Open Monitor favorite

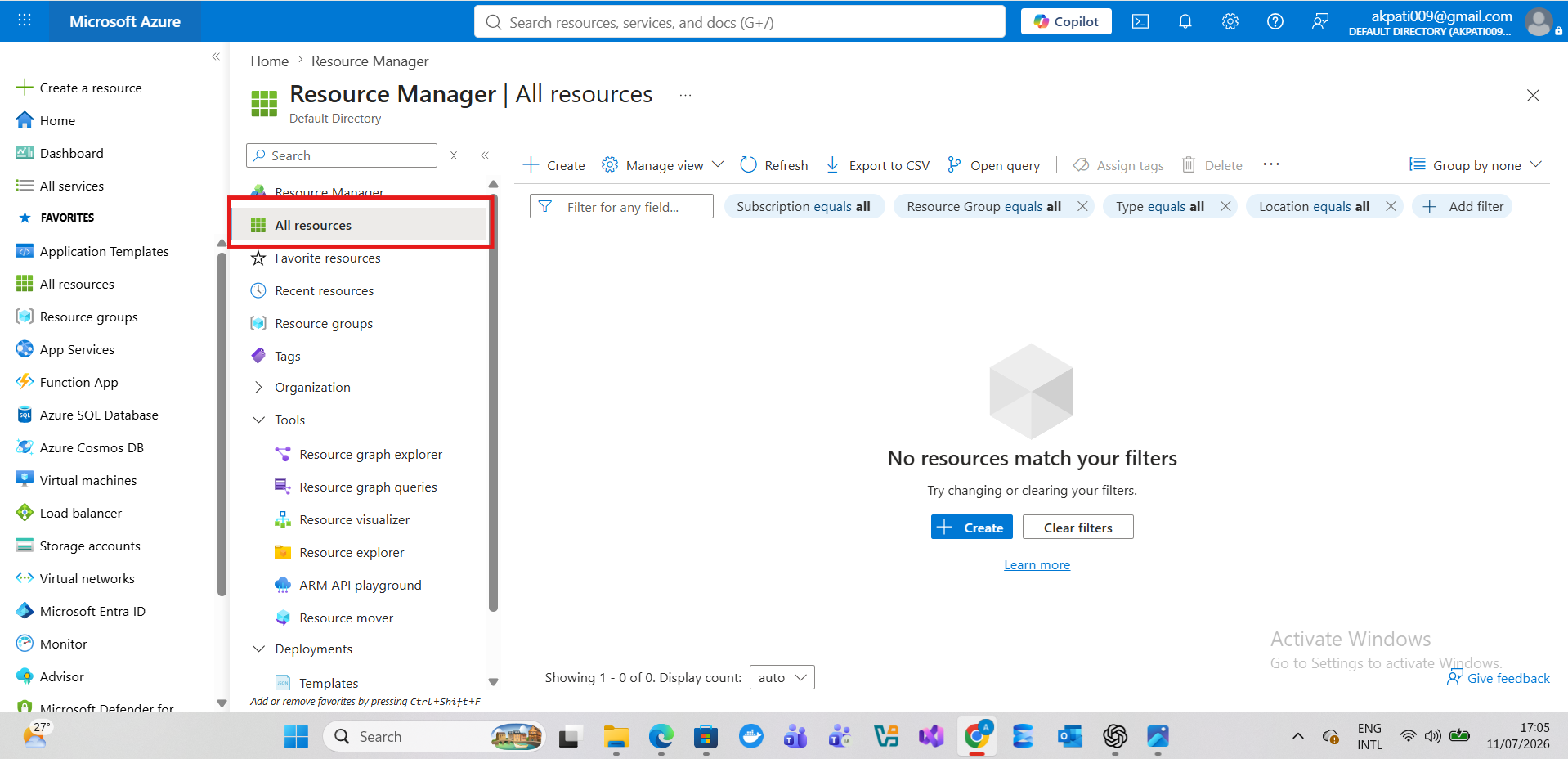tap(52, 644)
